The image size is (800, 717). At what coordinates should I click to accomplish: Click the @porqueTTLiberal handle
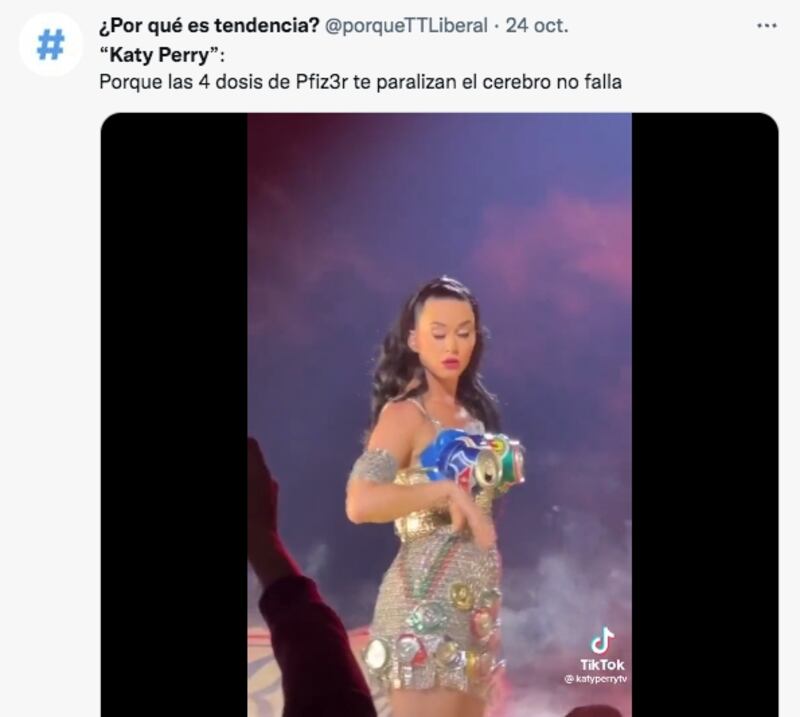coord(408,26)
